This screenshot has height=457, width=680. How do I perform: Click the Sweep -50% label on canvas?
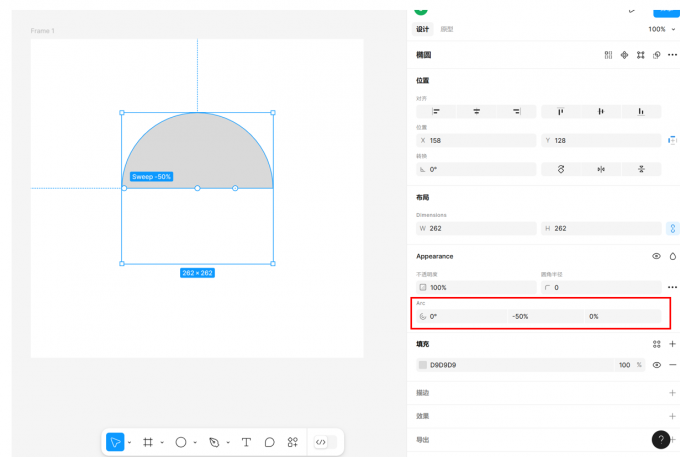pyautogui.click(x=151, y=176)
